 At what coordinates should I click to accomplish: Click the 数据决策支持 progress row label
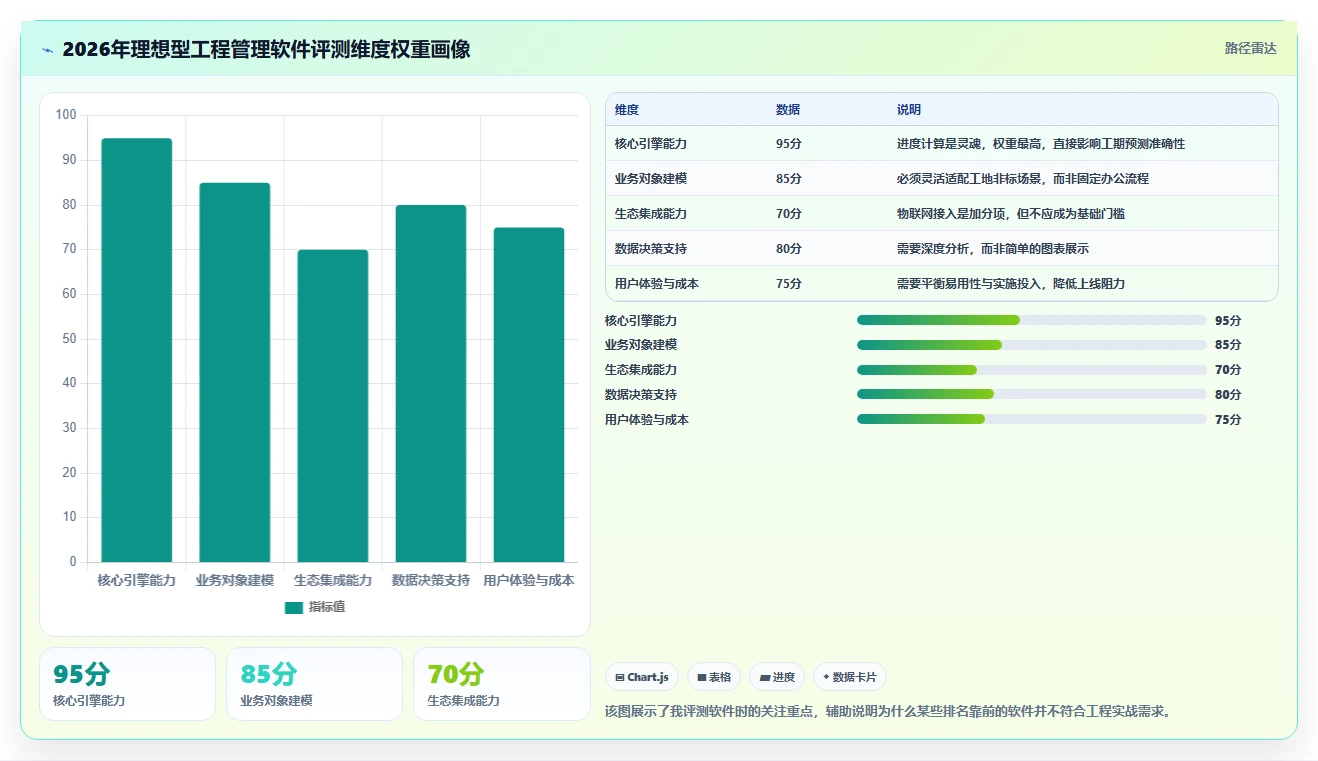tap(641, 395)
